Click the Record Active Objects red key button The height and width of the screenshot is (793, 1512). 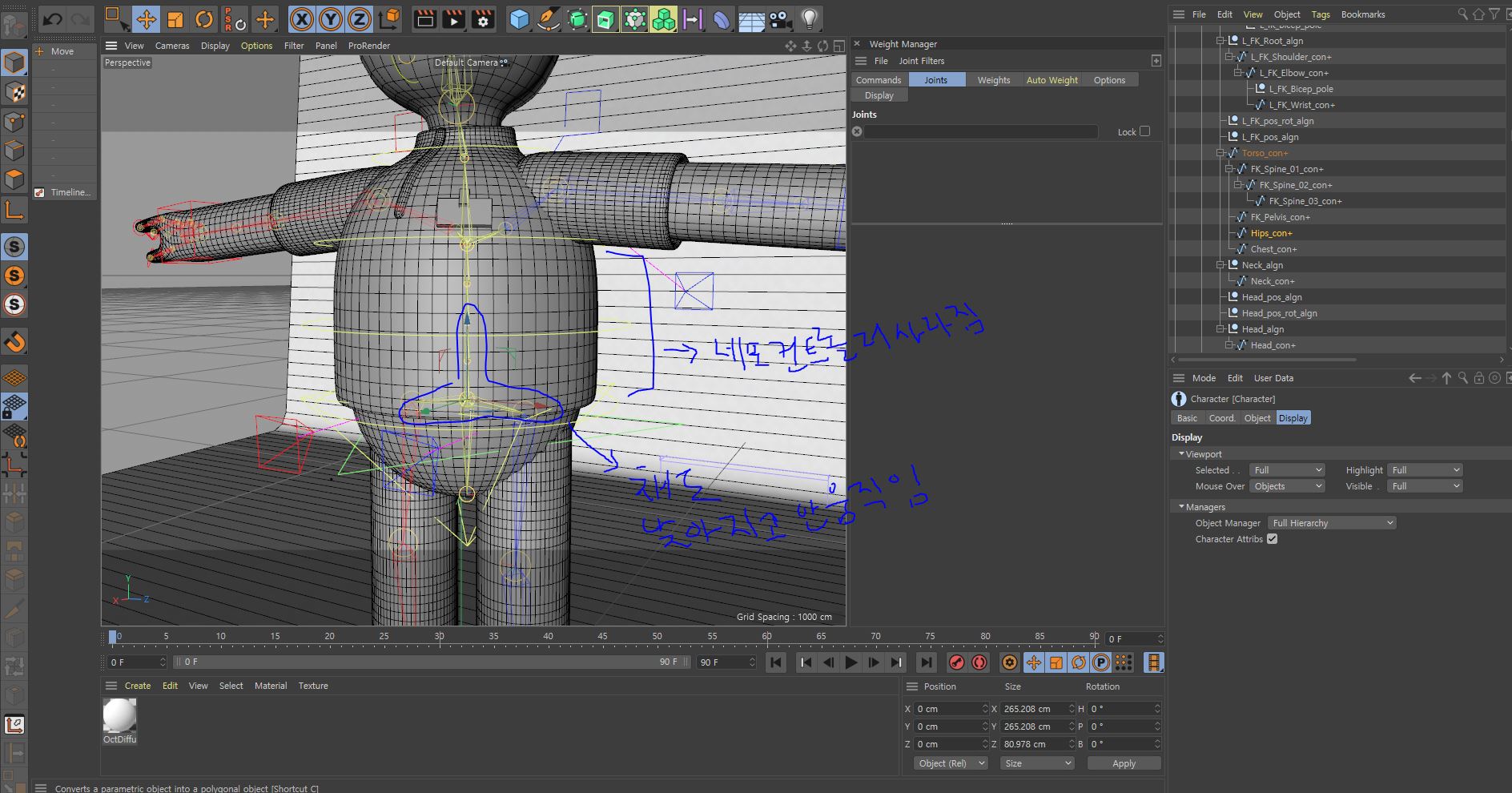click(x=956, y=662)
